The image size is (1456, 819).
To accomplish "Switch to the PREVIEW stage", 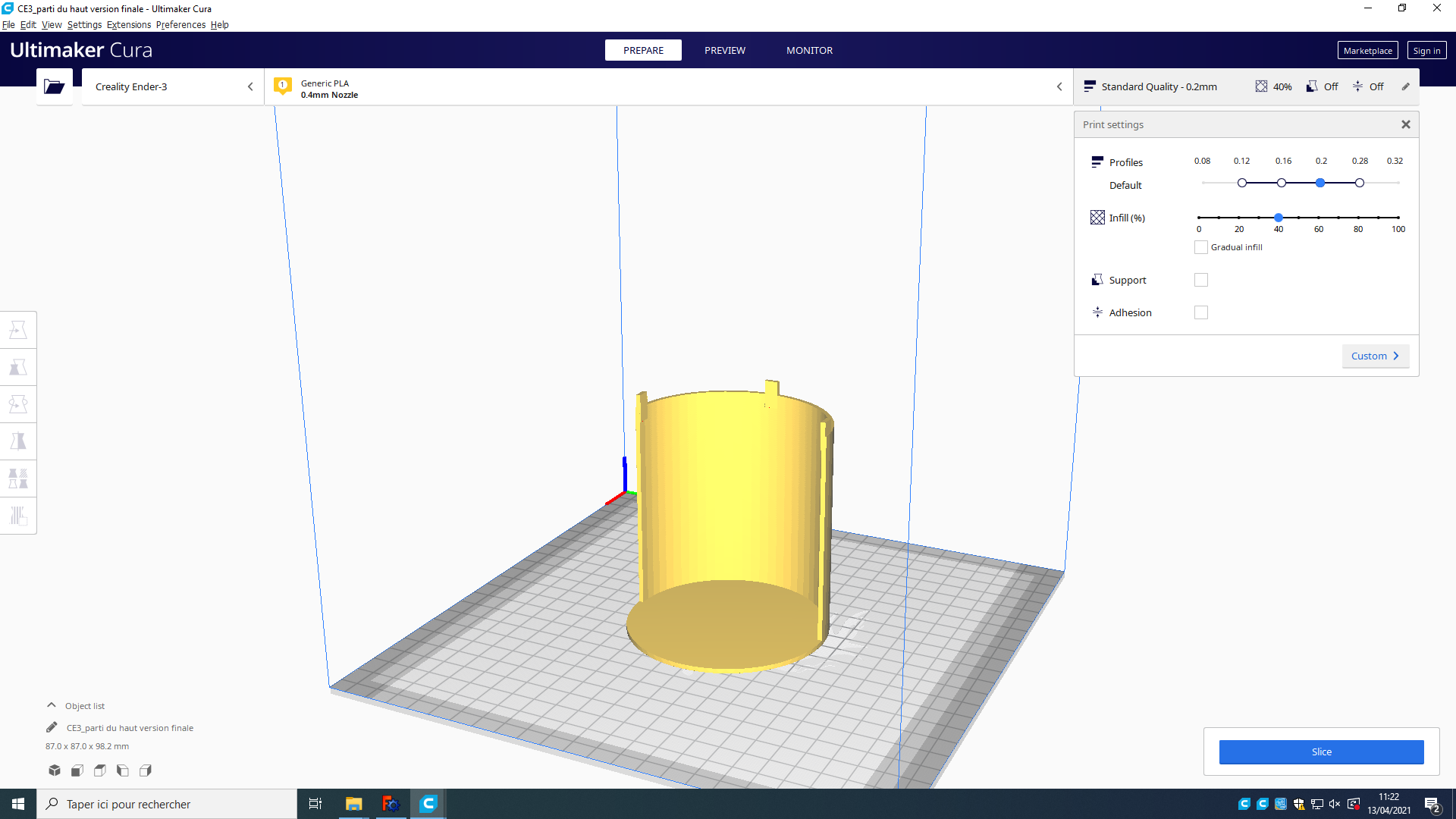I will pyautogui.click(x=724, y=50).
